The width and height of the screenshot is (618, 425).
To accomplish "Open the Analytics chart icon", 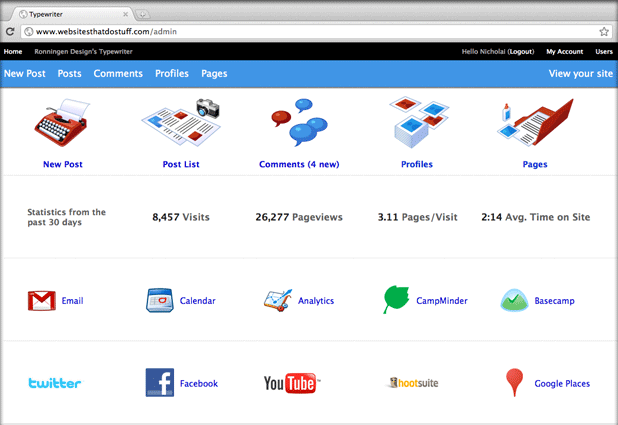I will point(278,300).
